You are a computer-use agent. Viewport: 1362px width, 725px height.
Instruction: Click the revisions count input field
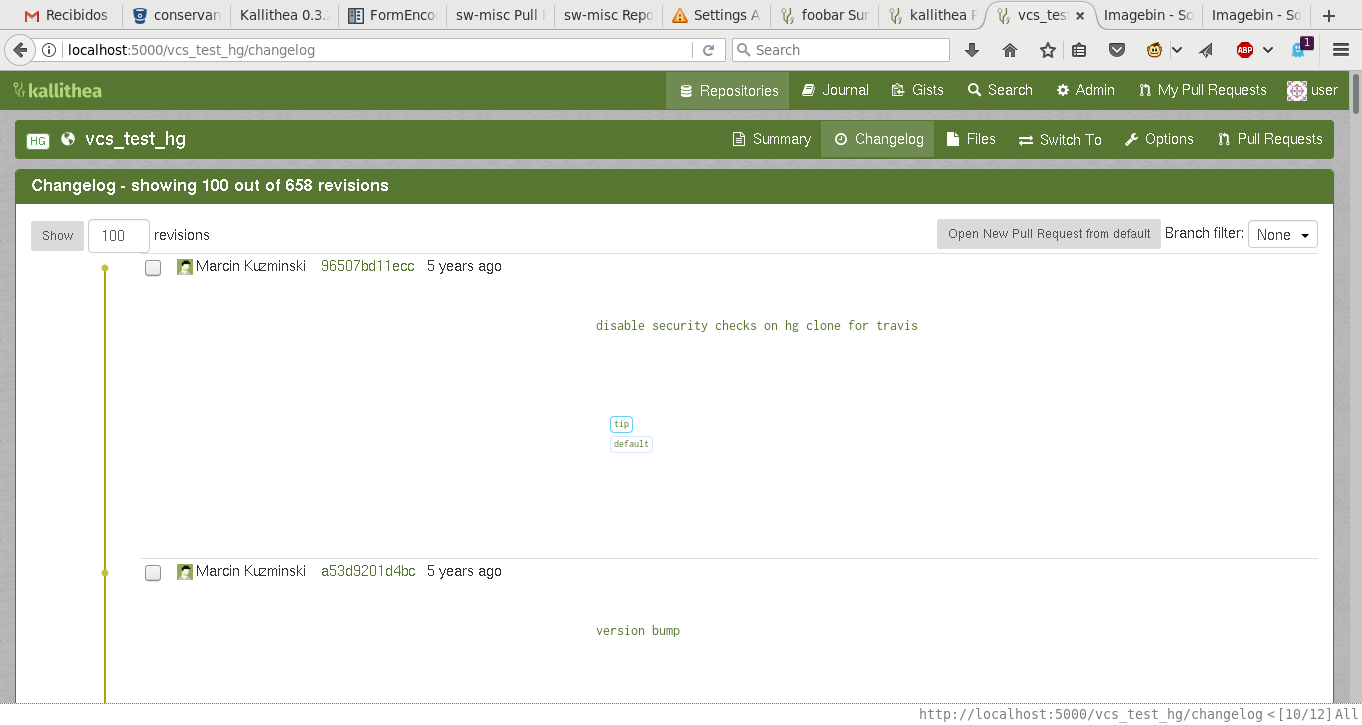click(x=119, y=236)
